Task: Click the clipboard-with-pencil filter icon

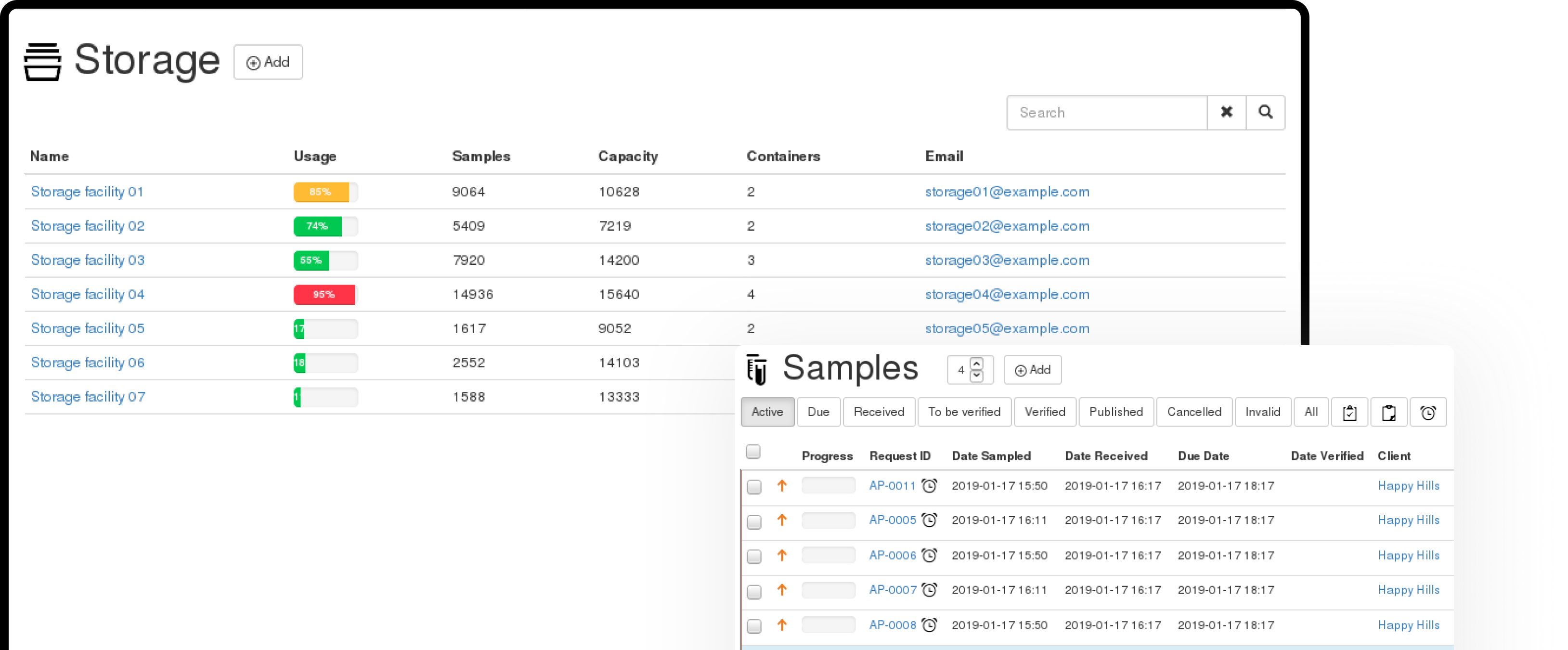Action: point(1388,413)
